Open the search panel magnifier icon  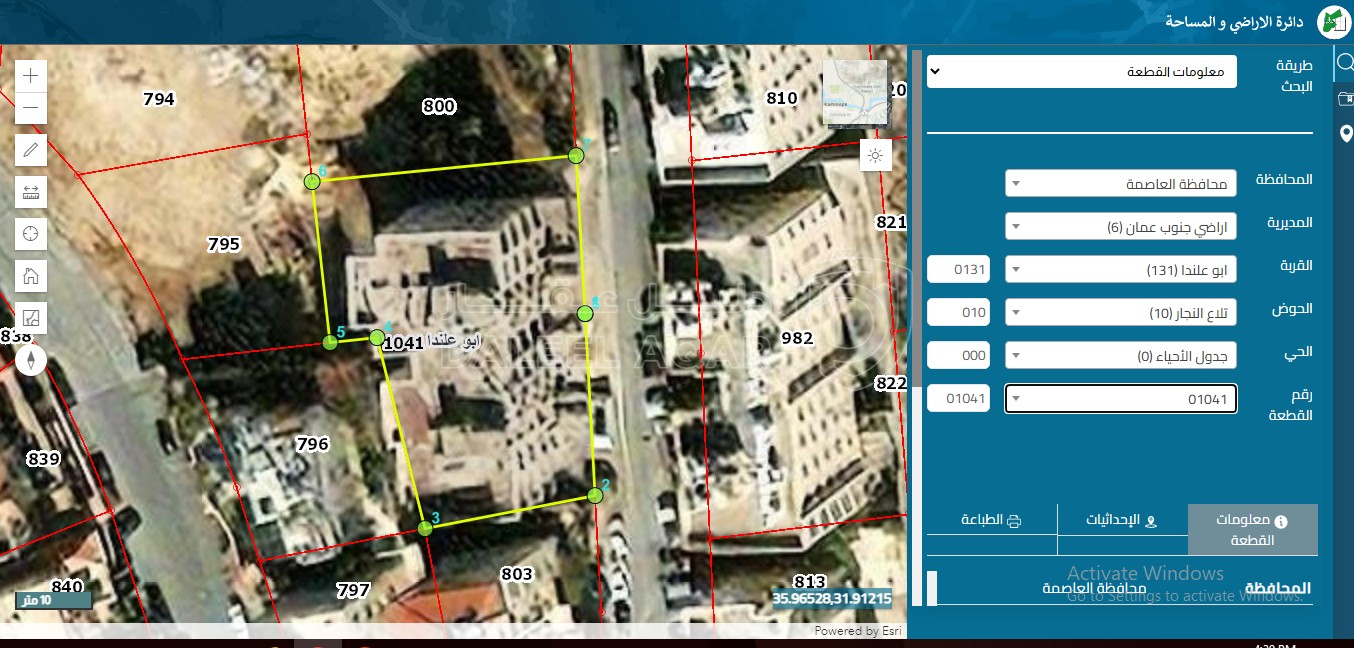point(1344,63)
